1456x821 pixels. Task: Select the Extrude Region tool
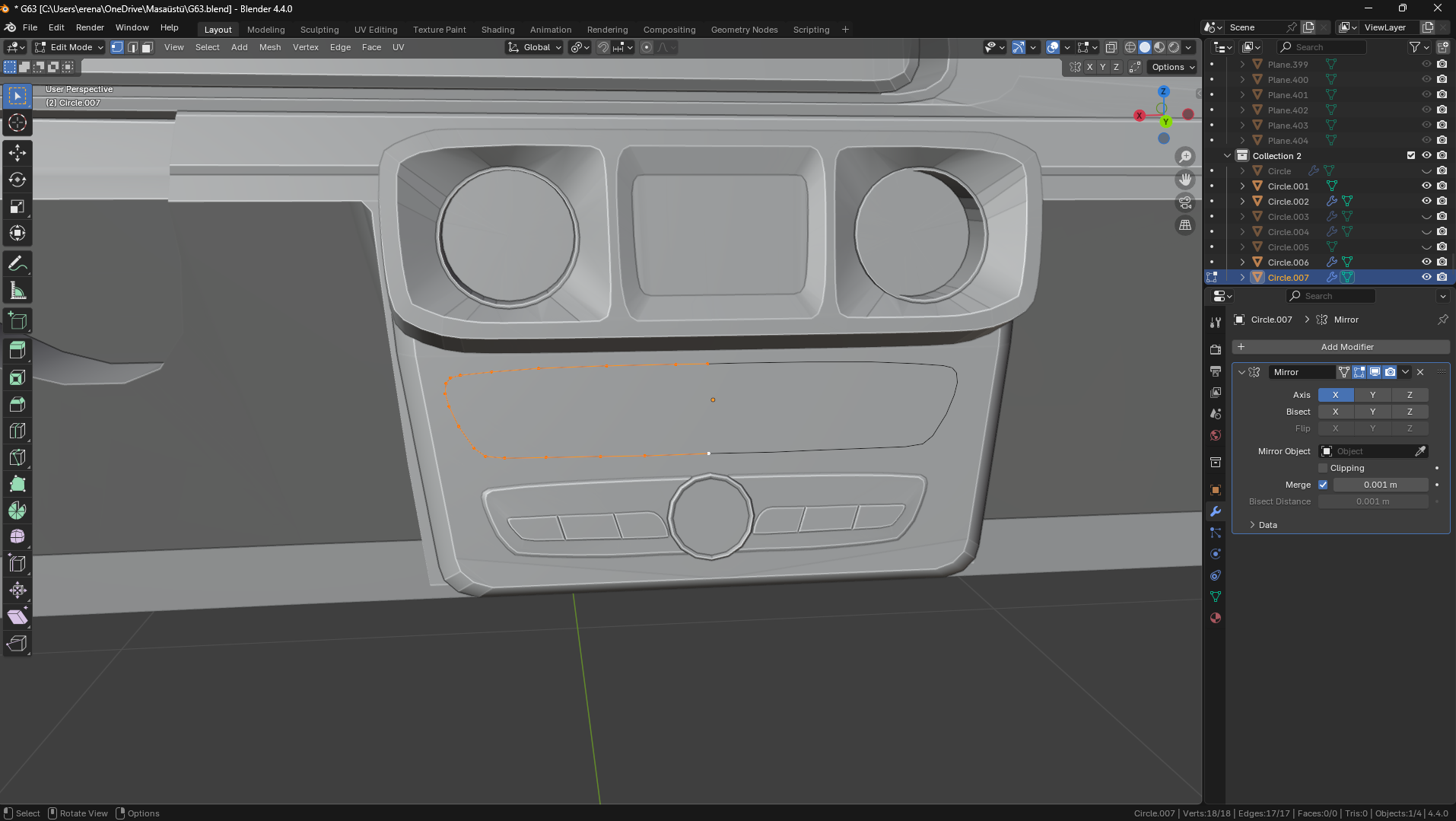pyautogui.click(x=17, y=351)
